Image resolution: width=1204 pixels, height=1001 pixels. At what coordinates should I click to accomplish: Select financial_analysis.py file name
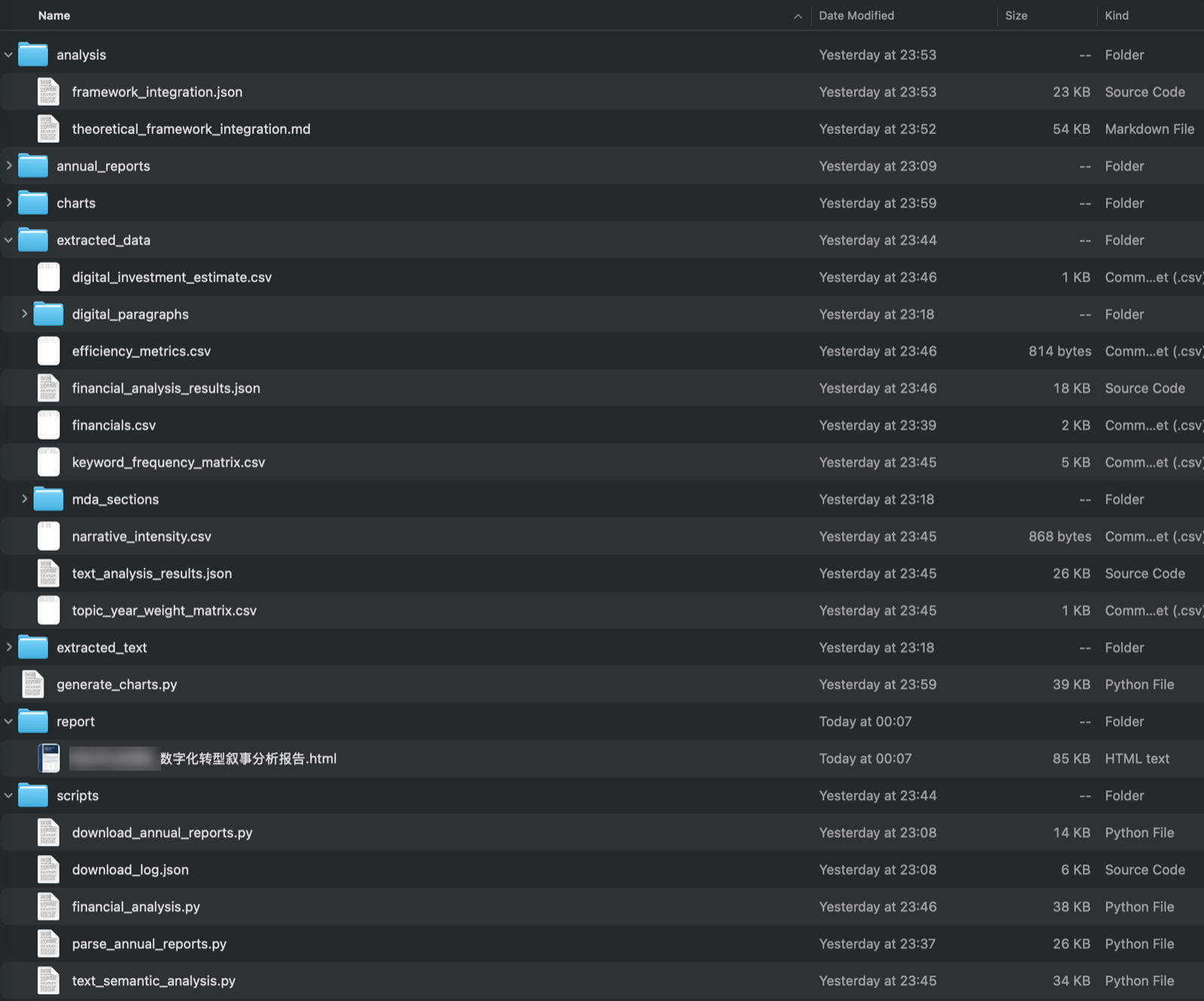pyautogui.click(x=136, y=907)
